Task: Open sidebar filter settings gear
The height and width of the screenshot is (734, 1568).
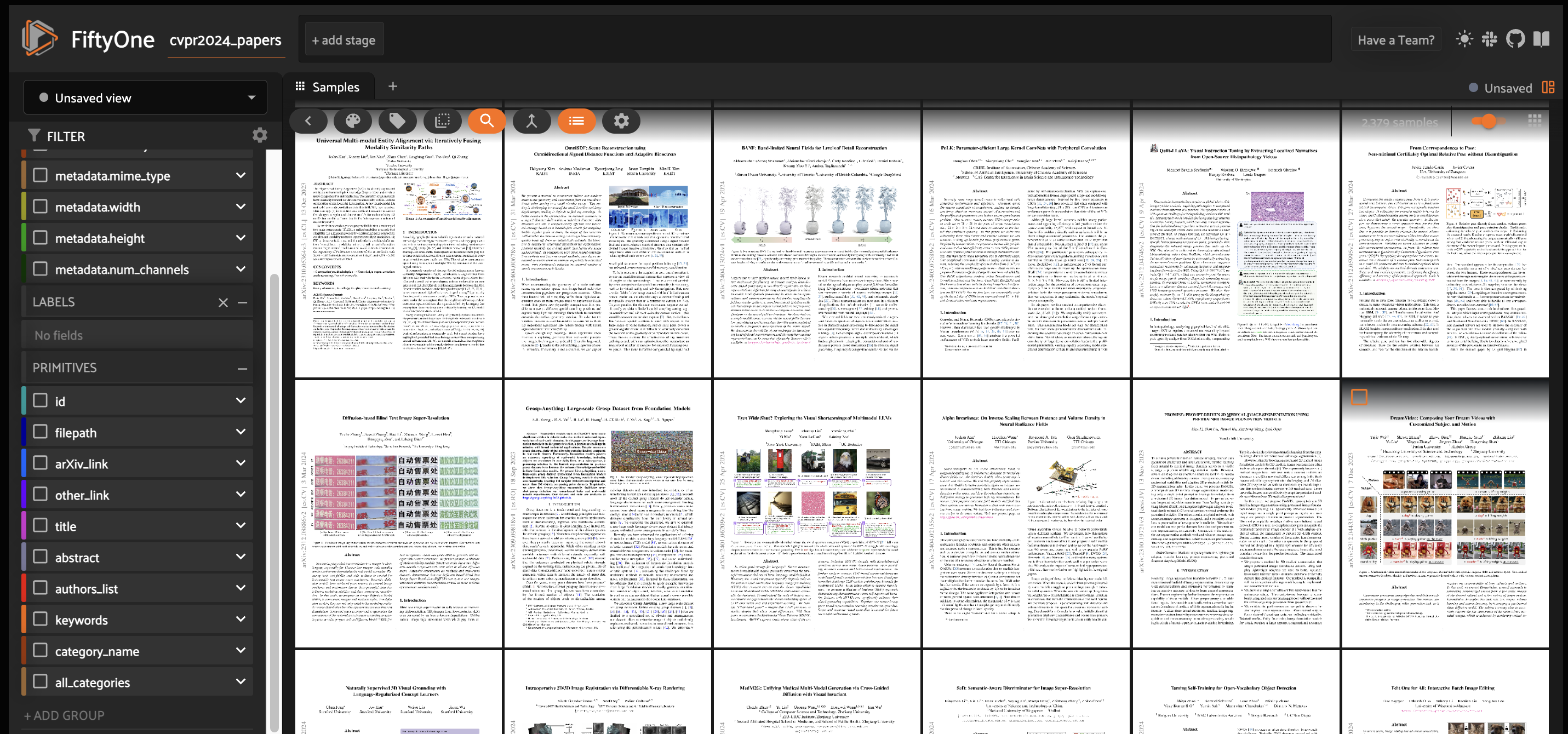Action: tap(260, 135)
